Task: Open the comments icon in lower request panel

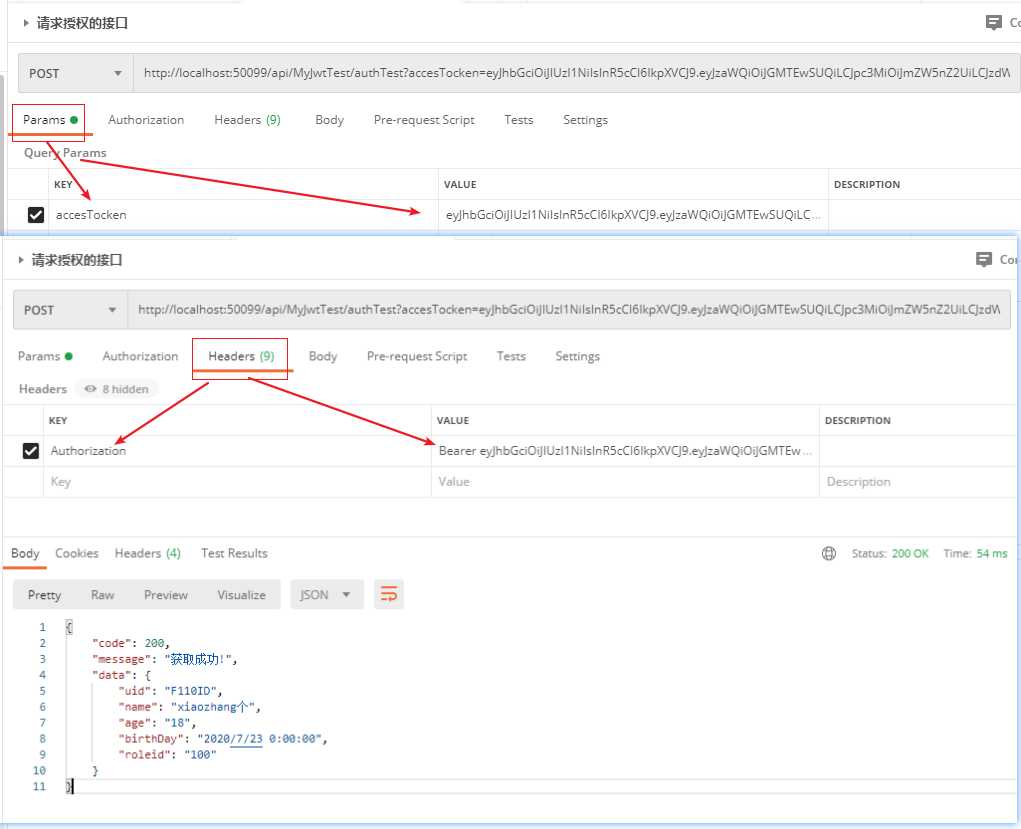Action: click(984, 259)
